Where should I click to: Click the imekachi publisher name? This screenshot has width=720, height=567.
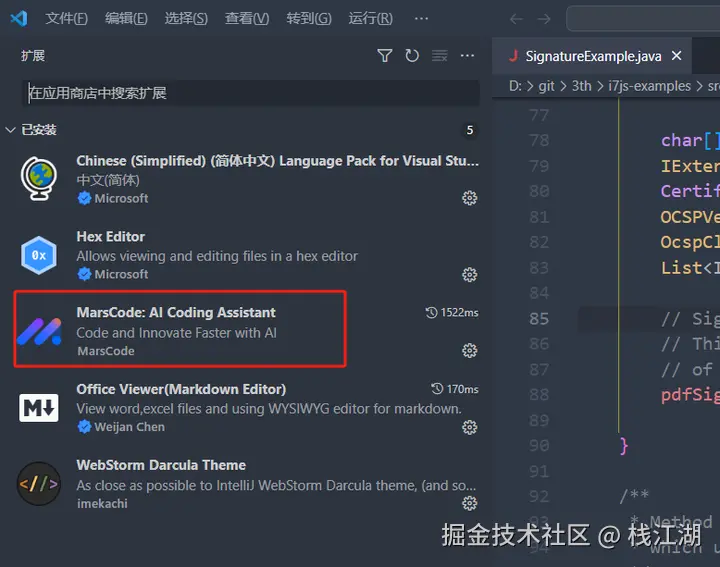(x=102, y=504)
